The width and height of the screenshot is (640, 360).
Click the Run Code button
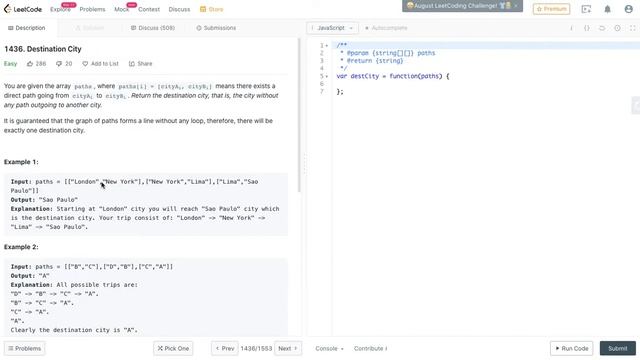[571, 348]
